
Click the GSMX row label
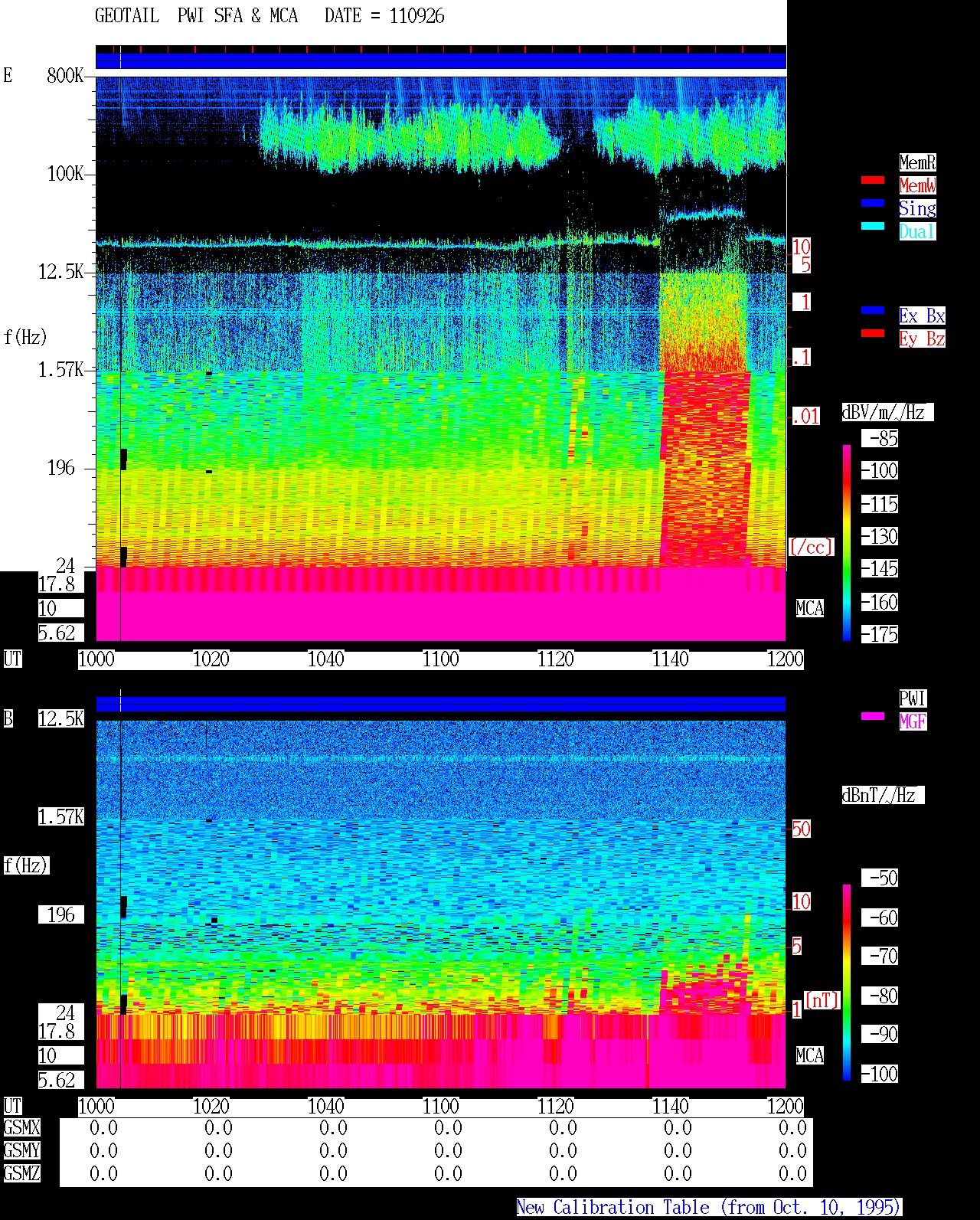[21, 1128]
